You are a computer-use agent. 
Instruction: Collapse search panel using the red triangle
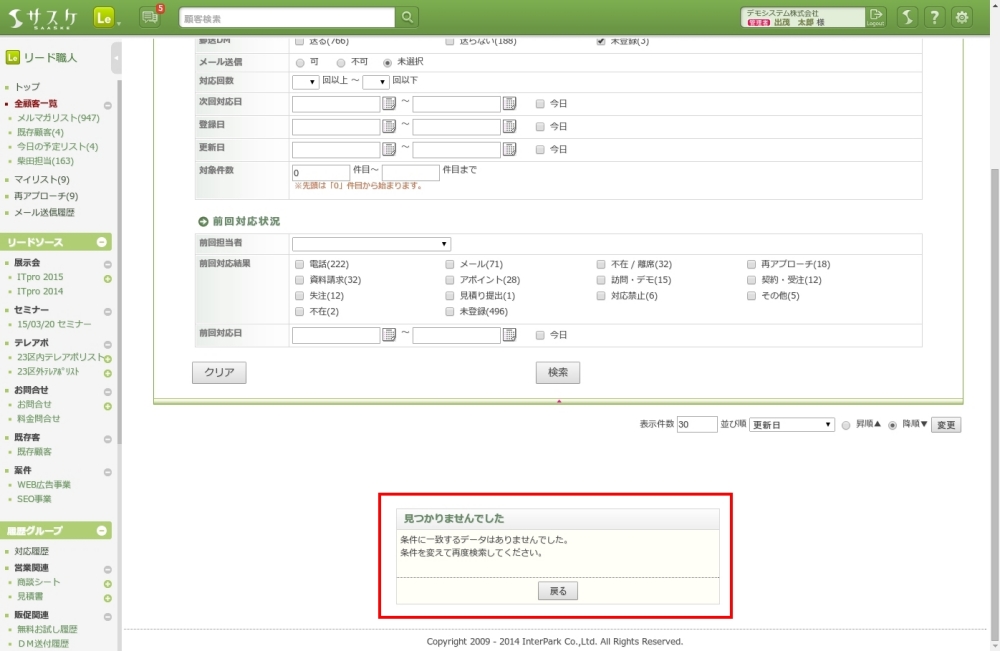coord(559,402)
